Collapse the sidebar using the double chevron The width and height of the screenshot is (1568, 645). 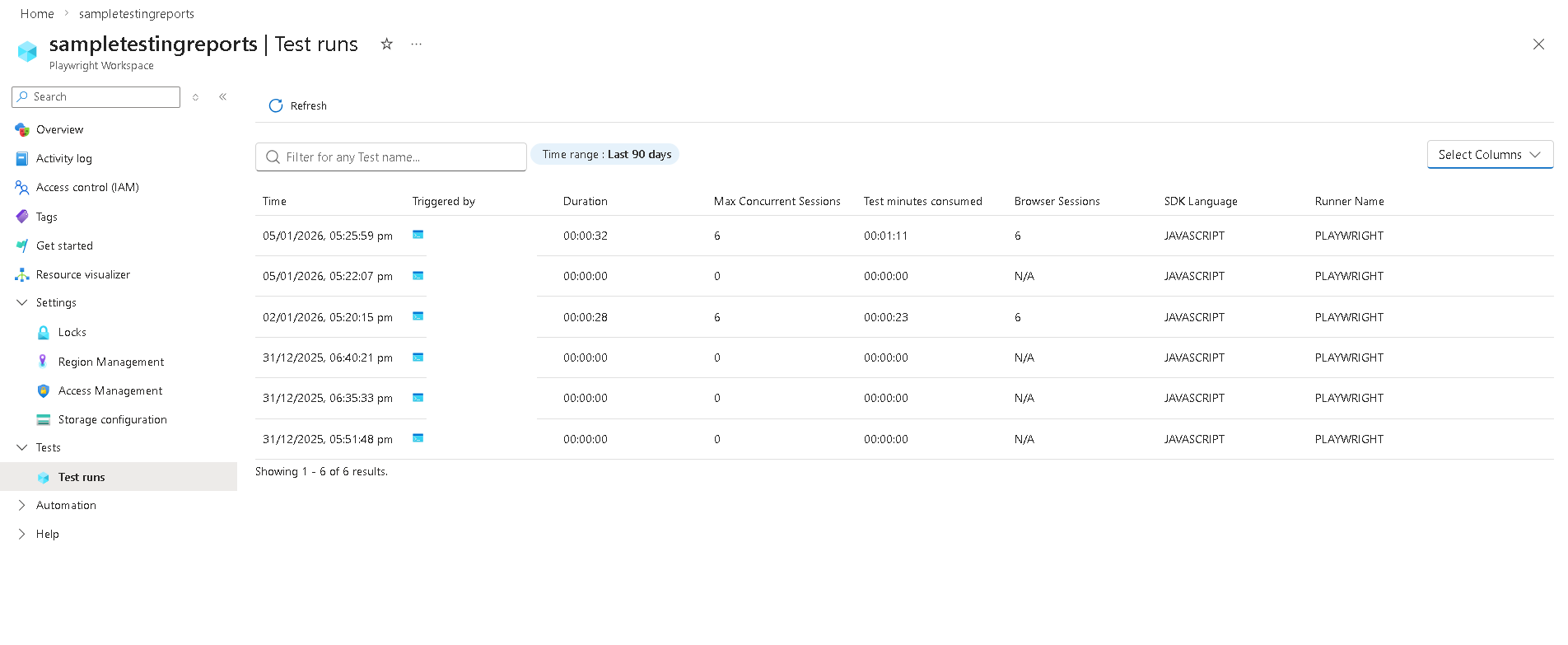point(222,97)
